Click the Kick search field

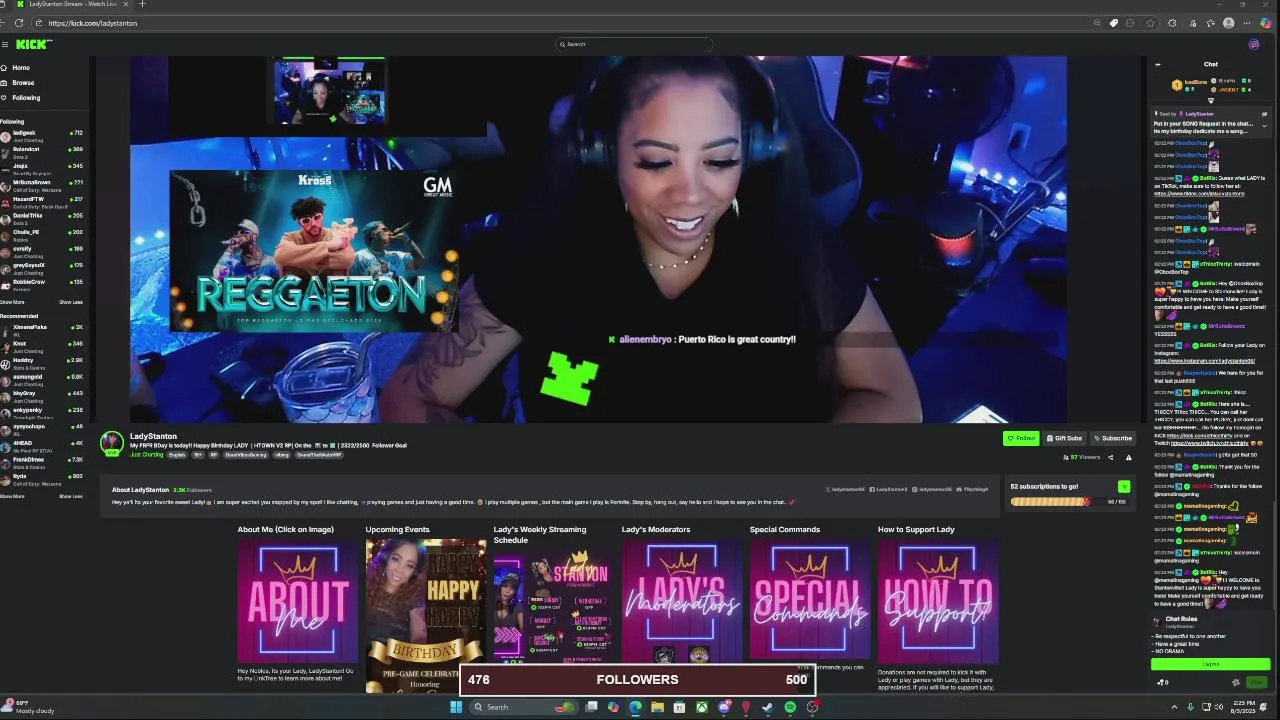click(634, 44)
